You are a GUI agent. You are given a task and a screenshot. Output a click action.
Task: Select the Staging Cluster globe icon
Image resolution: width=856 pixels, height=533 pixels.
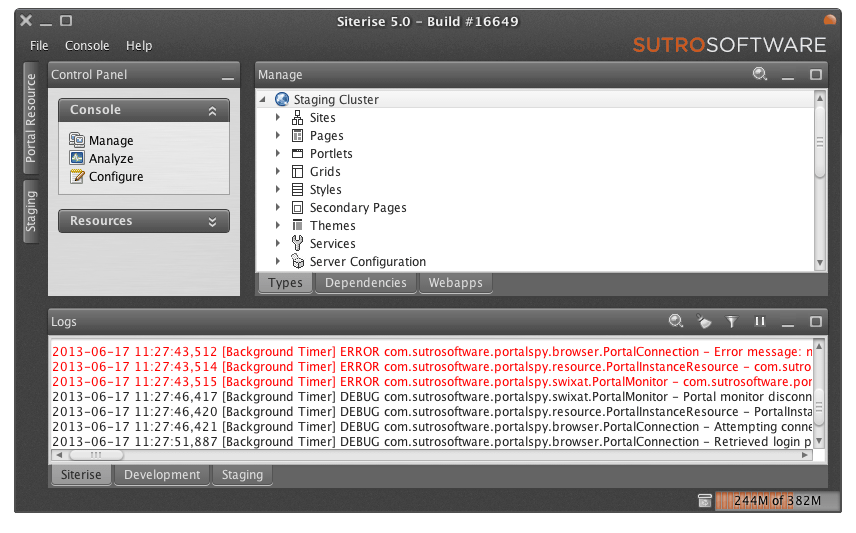point(282,99)
